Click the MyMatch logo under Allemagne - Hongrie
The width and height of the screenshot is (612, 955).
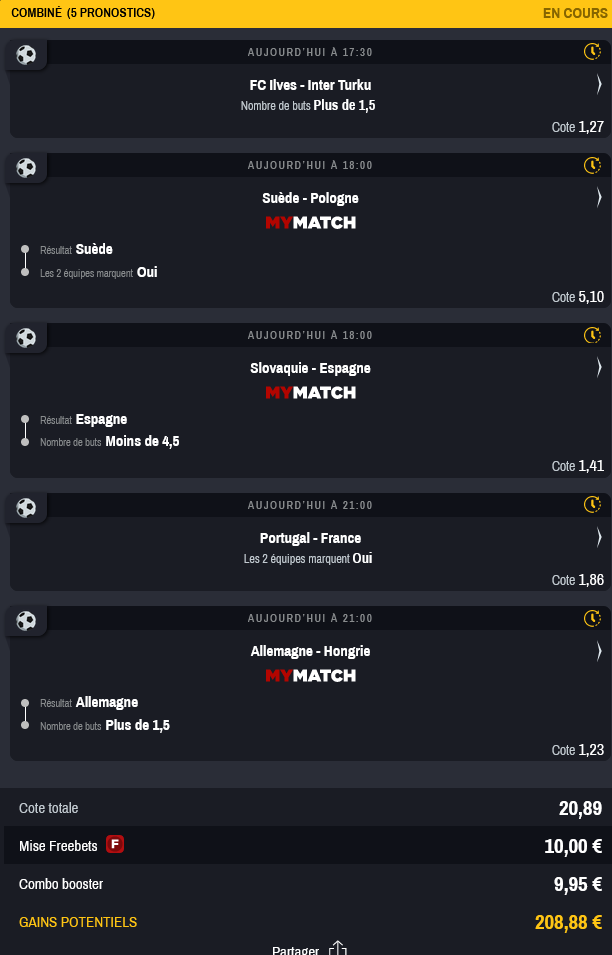(x=311, y=676)
